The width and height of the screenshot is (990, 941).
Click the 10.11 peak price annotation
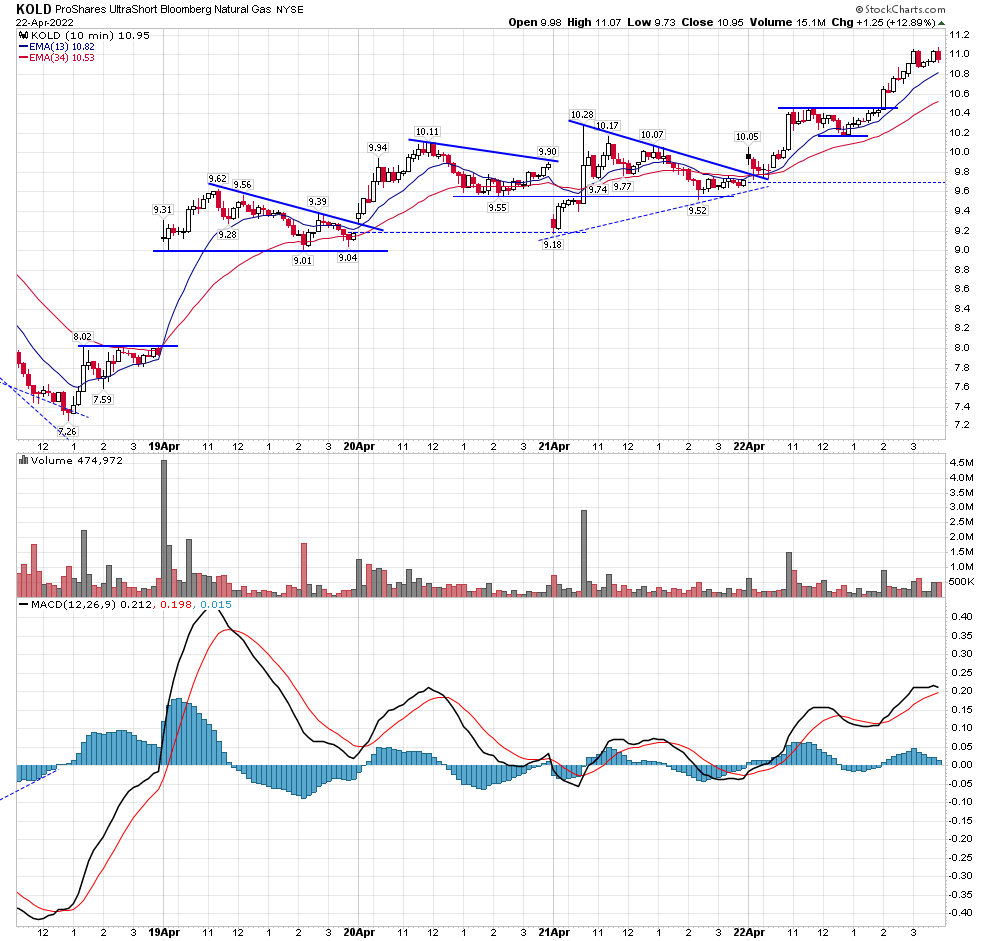coord(427,131)
